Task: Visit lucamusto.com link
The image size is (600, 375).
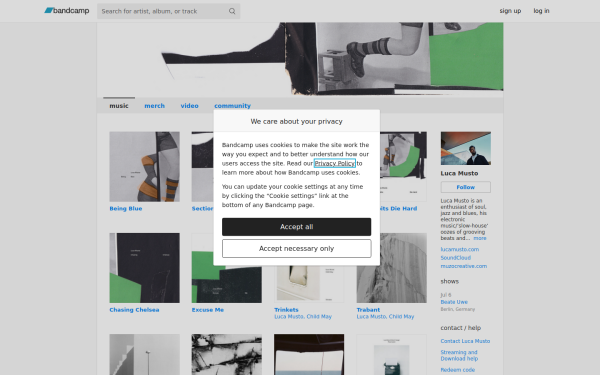Action: (x=460, y=249)
